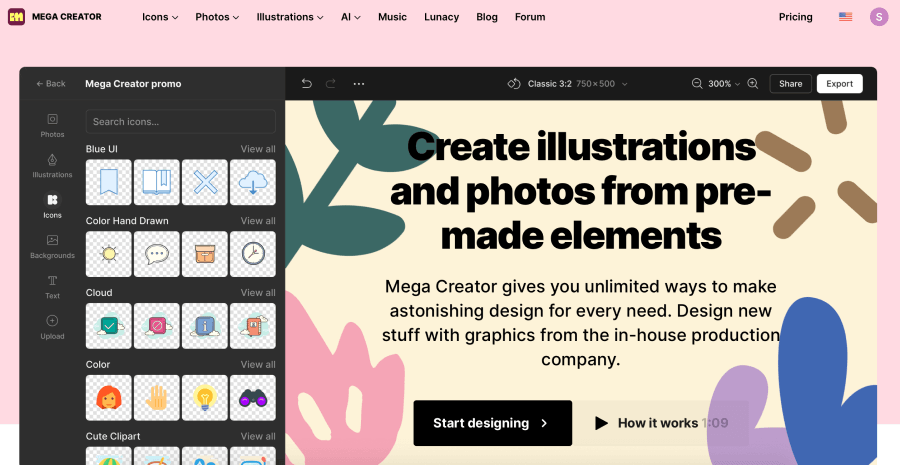Select the Create illustrations headline text
Image resolution: width=900 pixels, height=465 pixels.
581,190
